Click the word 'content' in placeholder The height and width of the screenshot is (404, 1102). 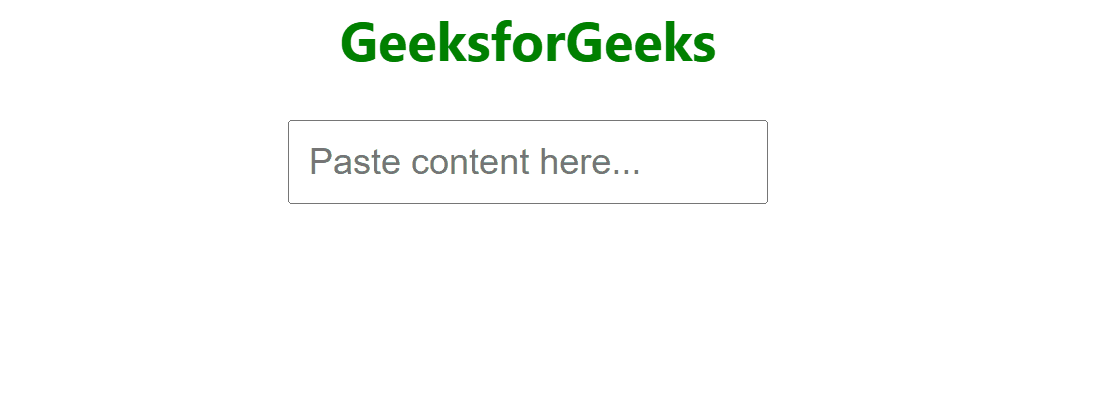pos(470,162)
